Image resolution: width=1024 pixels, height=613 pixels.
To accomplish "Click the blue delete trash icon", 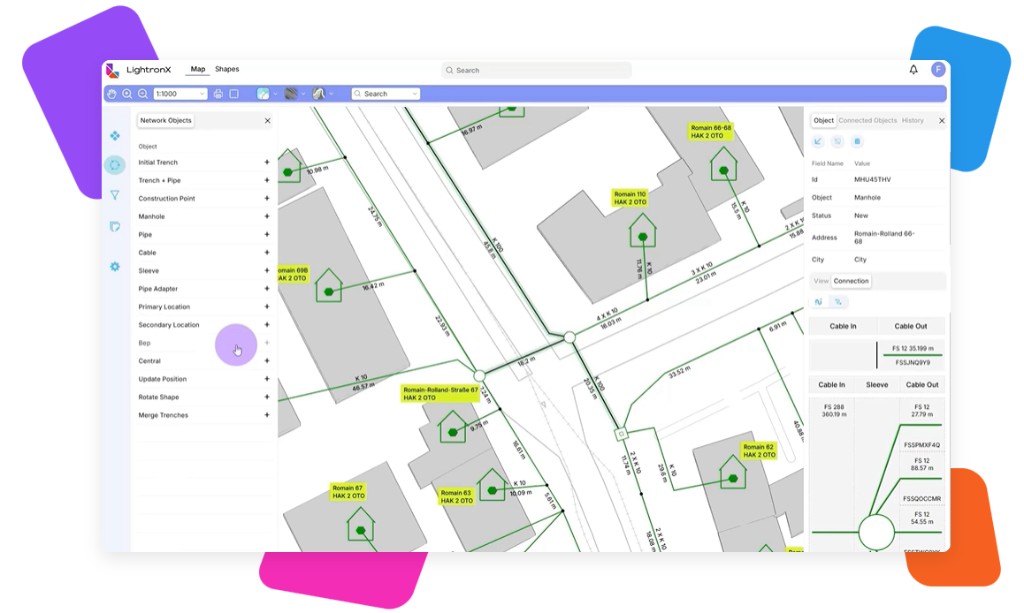I will (857, 141).
